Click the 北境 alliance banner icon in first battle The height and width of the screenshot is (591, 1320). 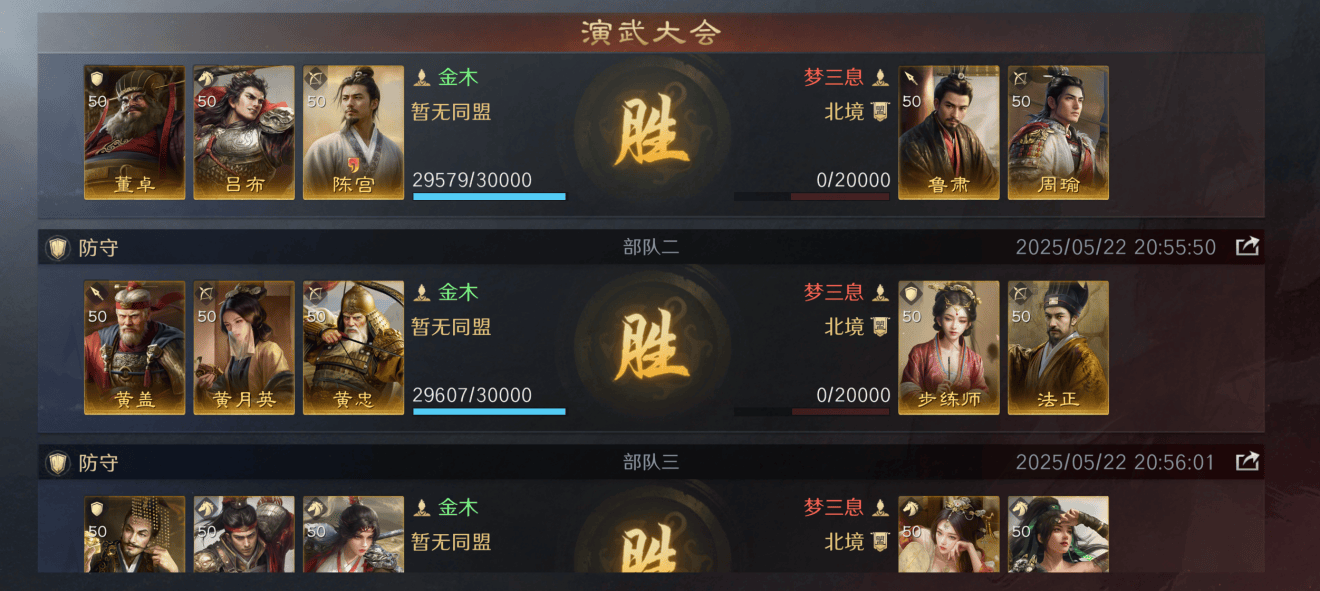coord(879,111)
